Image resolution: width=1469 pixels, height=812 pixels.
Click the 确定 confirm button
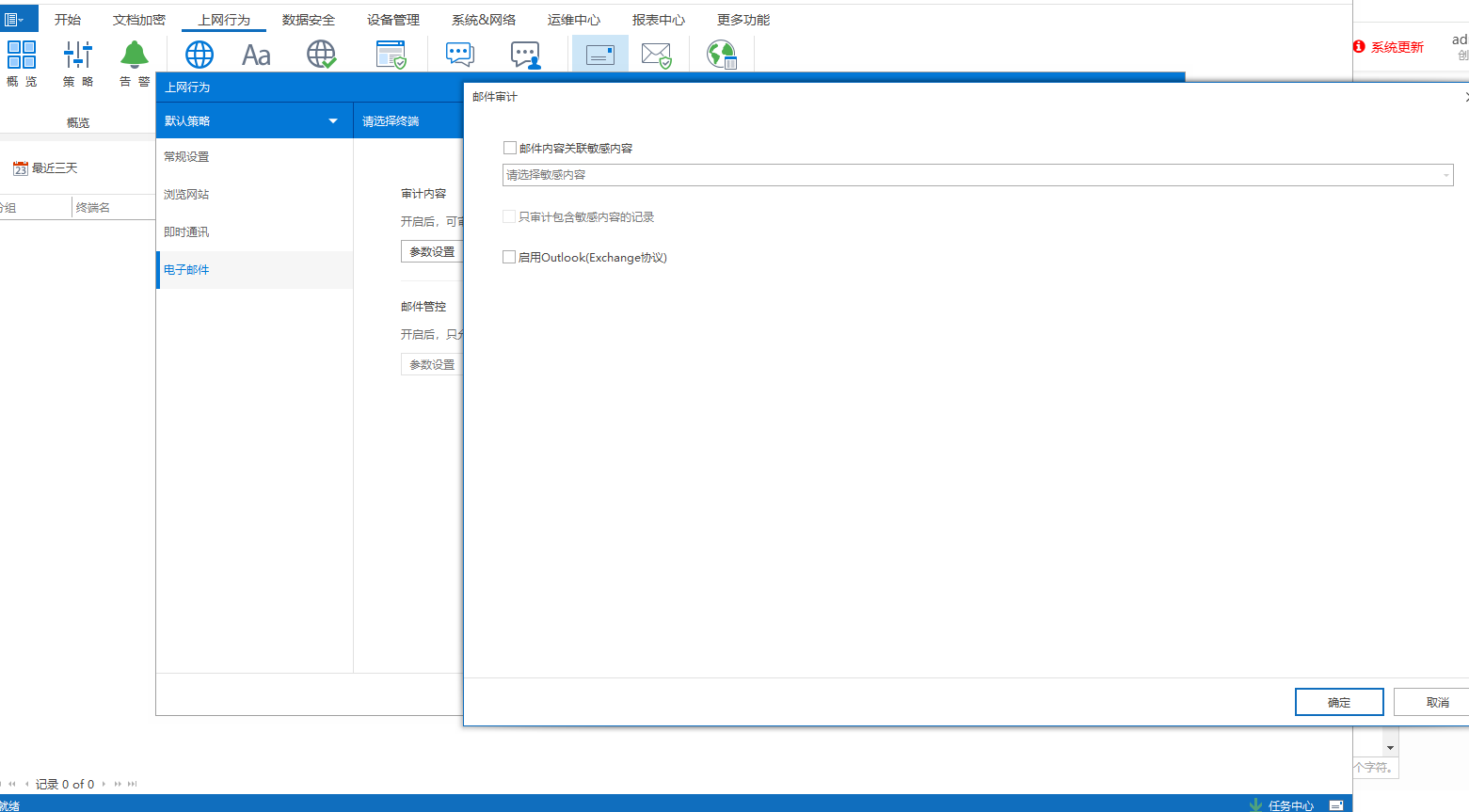pos(1338,702)
